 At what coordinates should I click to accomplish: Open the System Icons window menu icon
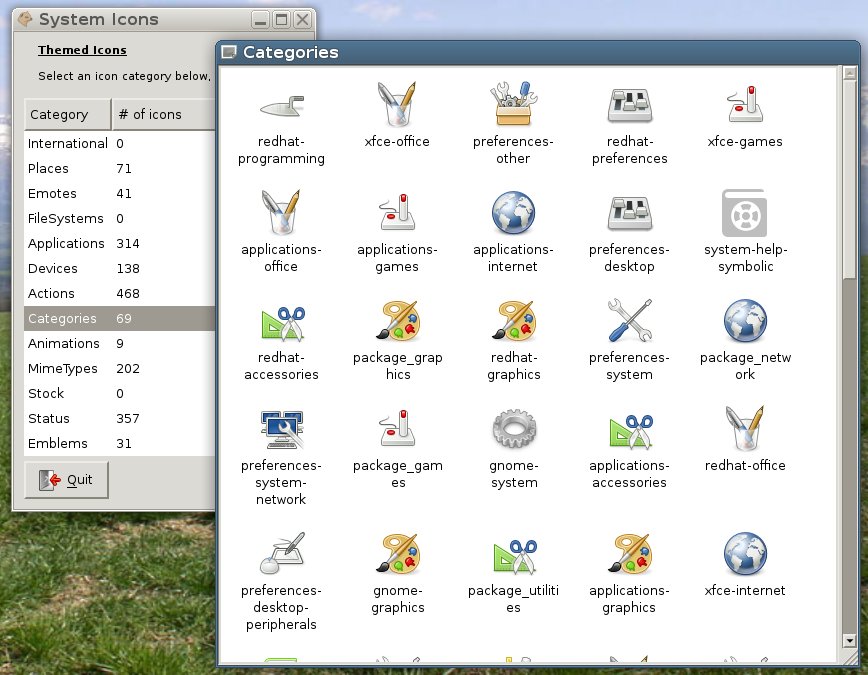coord(24,19)
